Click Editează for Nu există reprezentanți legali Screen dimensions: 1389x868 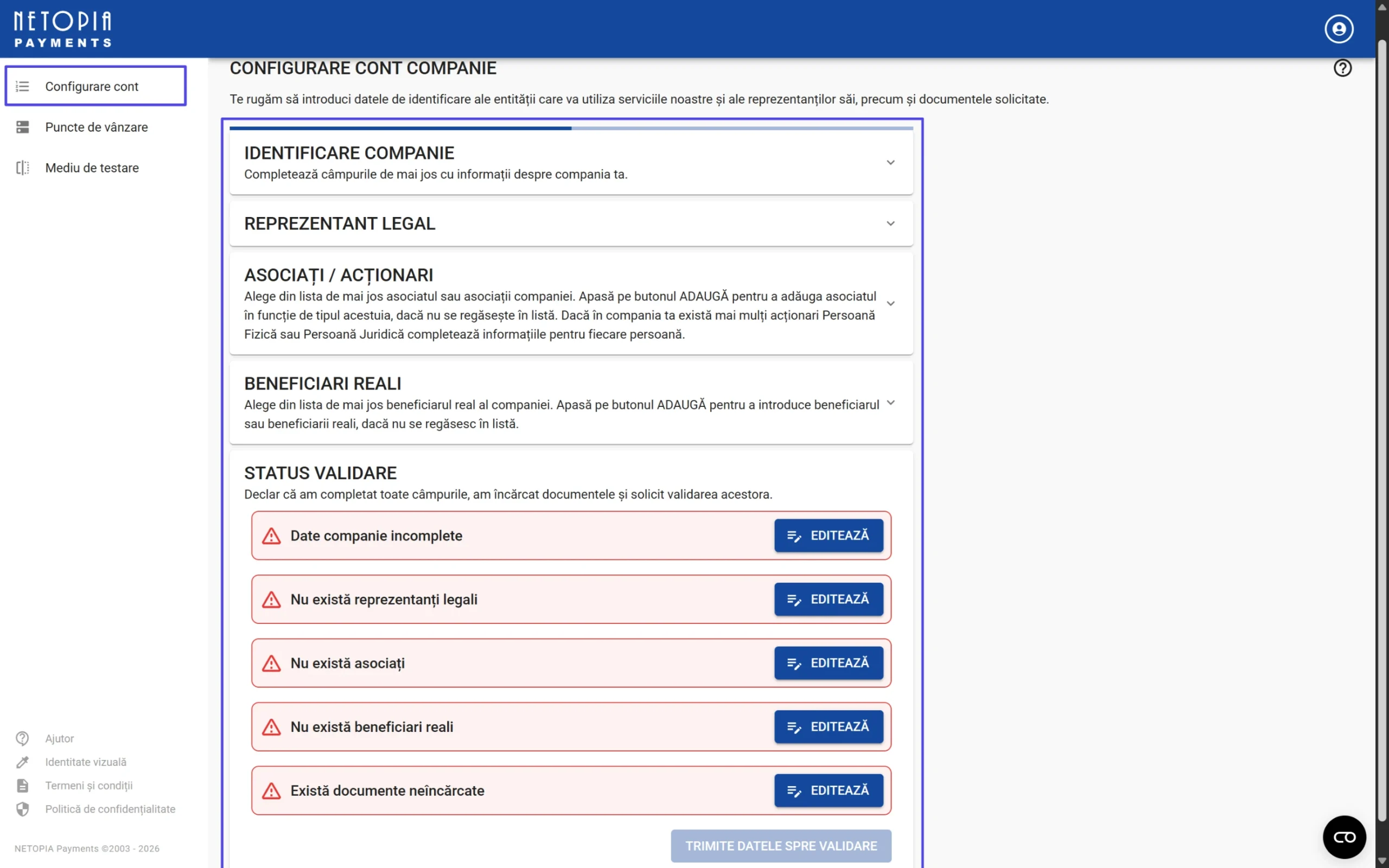828,599
